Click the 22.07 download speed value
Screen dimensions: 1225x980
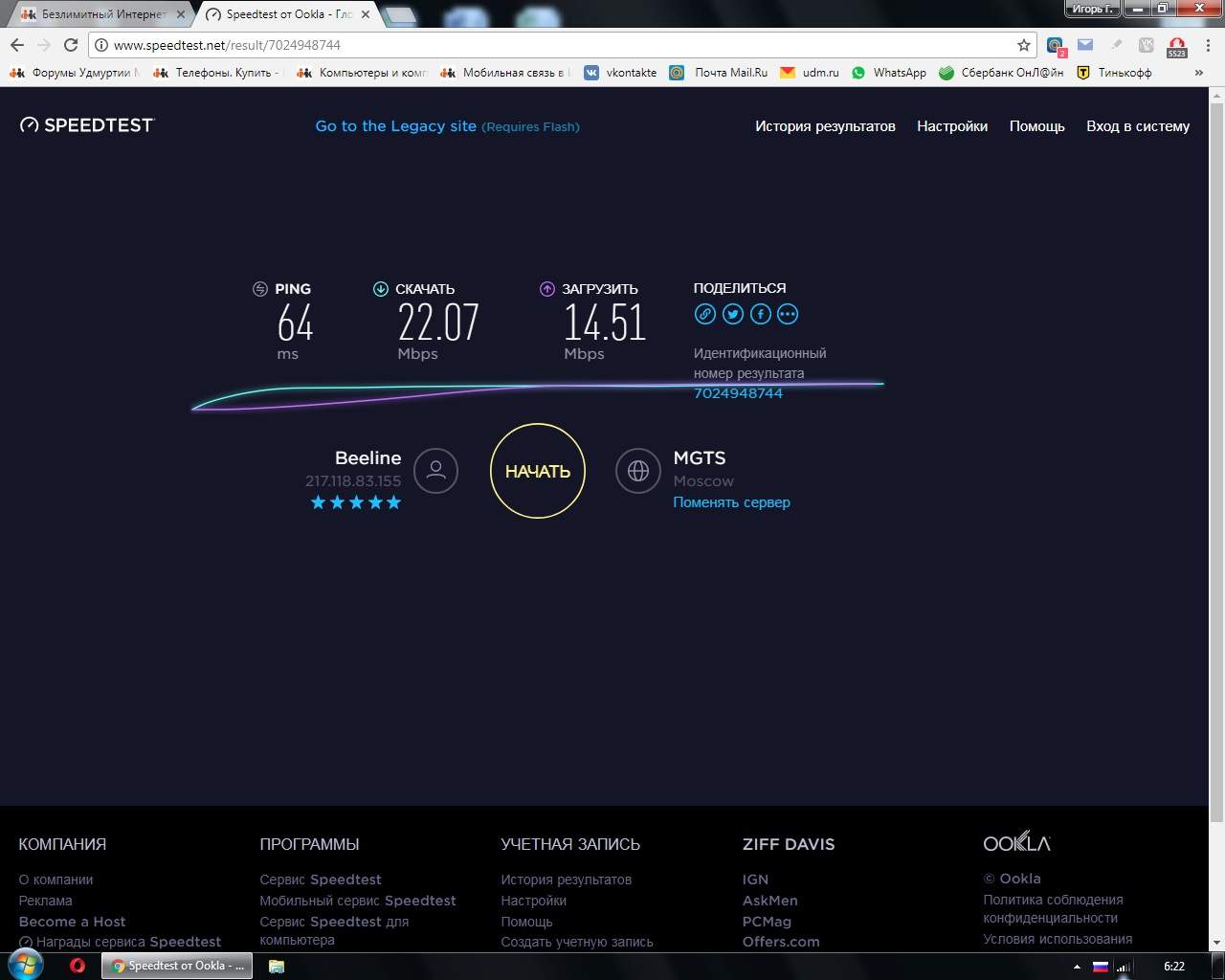(x=437, y=323)
